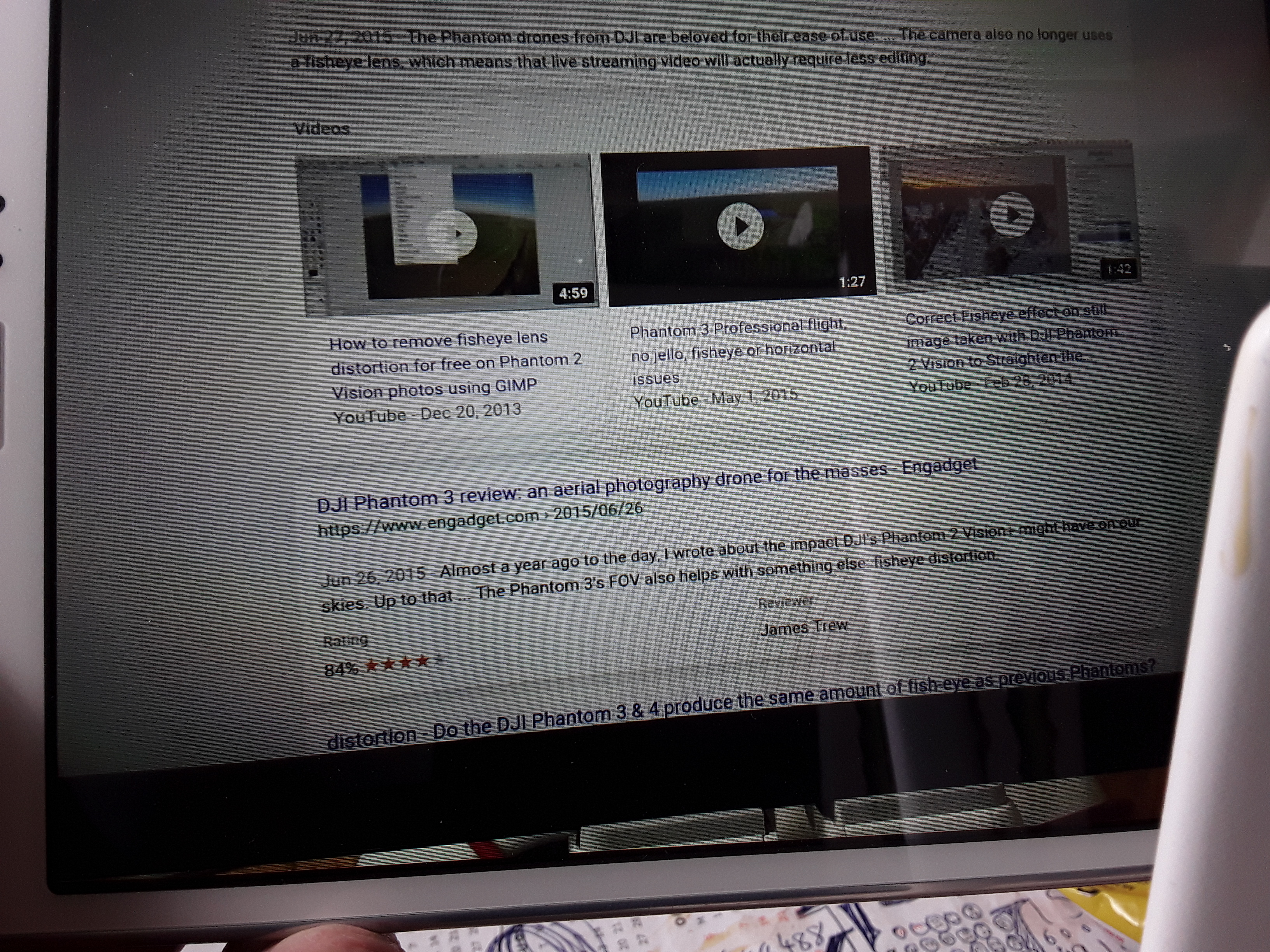Screen dimensions: 1270x952
Task: Open the 1:42 video thumbnail
Action: (1010, 216)
